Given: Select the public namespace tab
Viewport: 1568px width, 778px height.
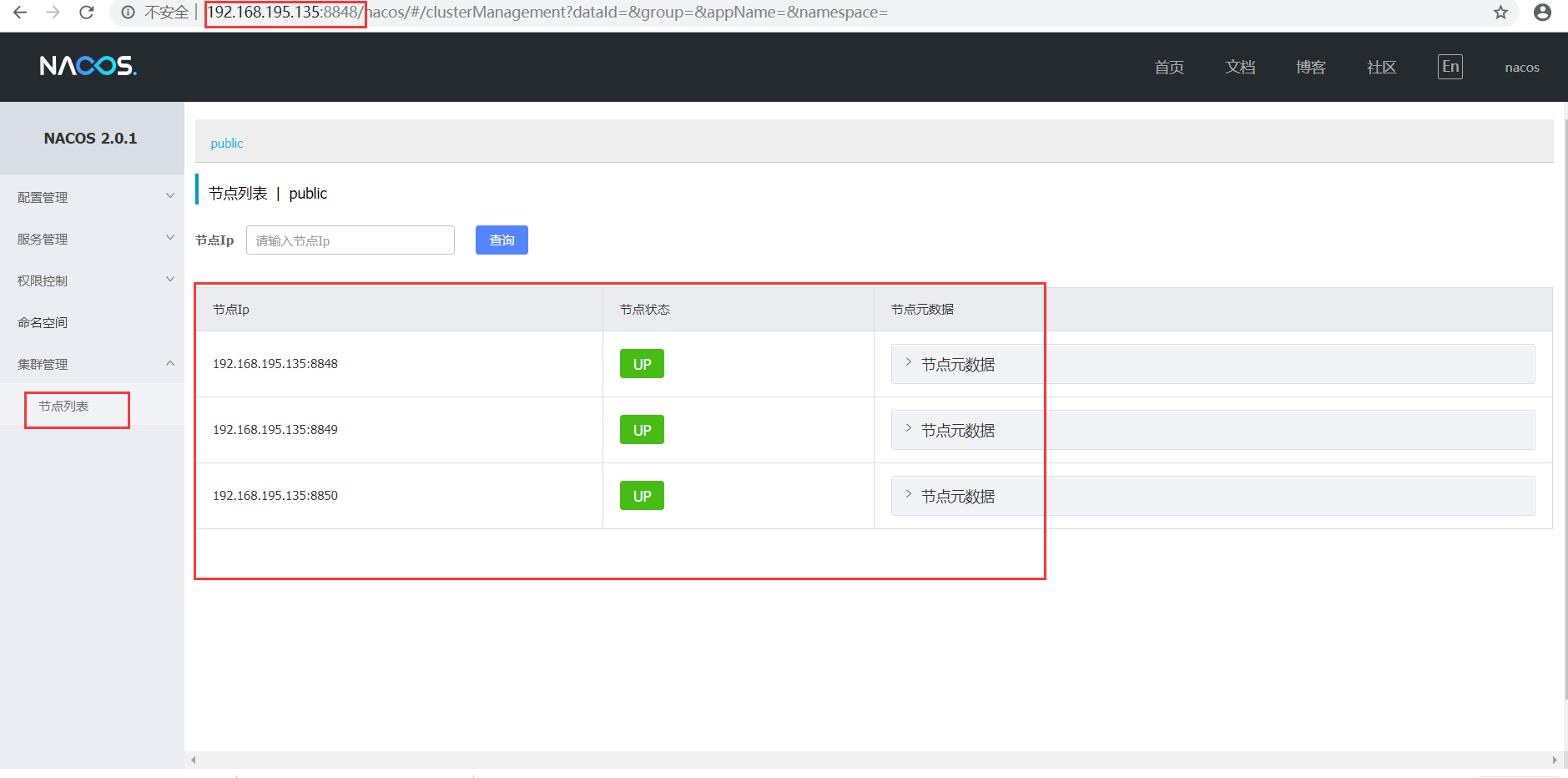Looking at the screenshot, I should click(x=227, y=144).
